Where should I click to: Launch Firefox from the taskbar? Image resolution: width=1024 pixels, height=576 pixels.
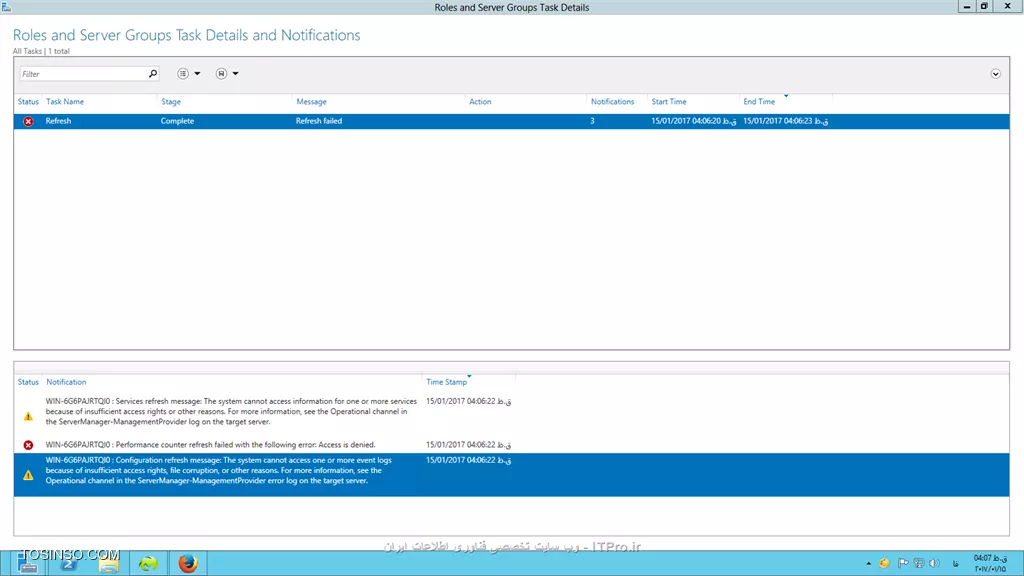pos(188,563)
